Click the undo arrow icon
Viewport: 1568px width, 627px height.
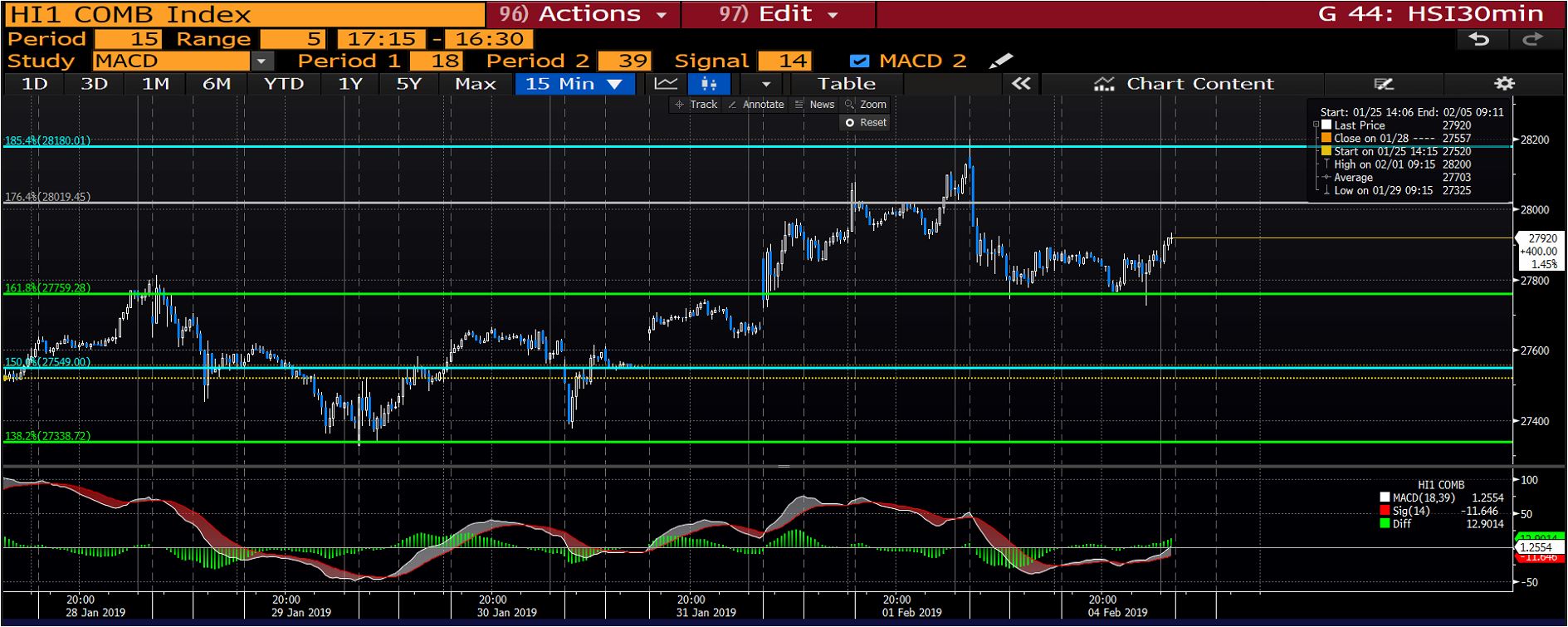click(x=1478, y=39)
